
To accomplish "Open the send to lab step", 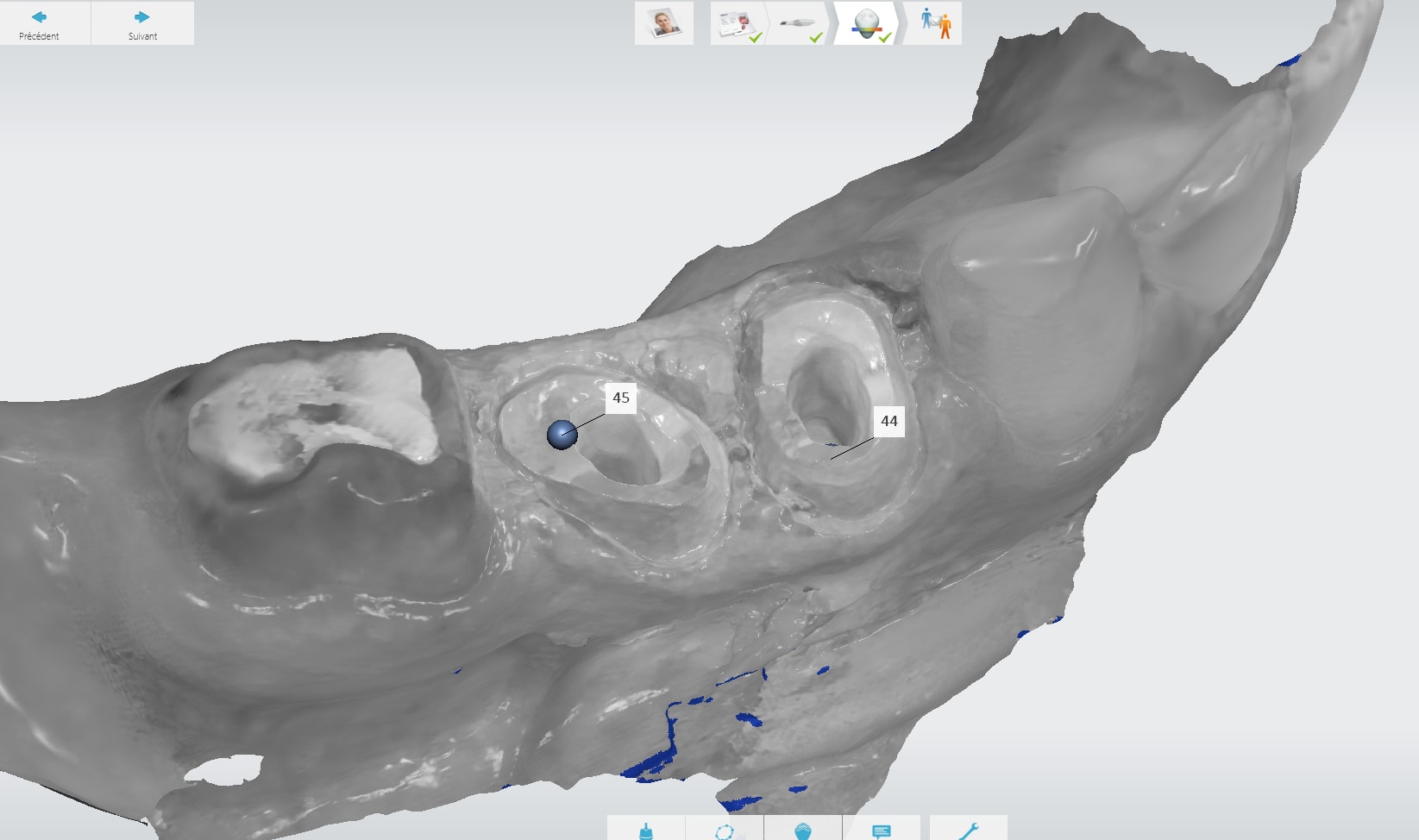I will click(934, 23).
